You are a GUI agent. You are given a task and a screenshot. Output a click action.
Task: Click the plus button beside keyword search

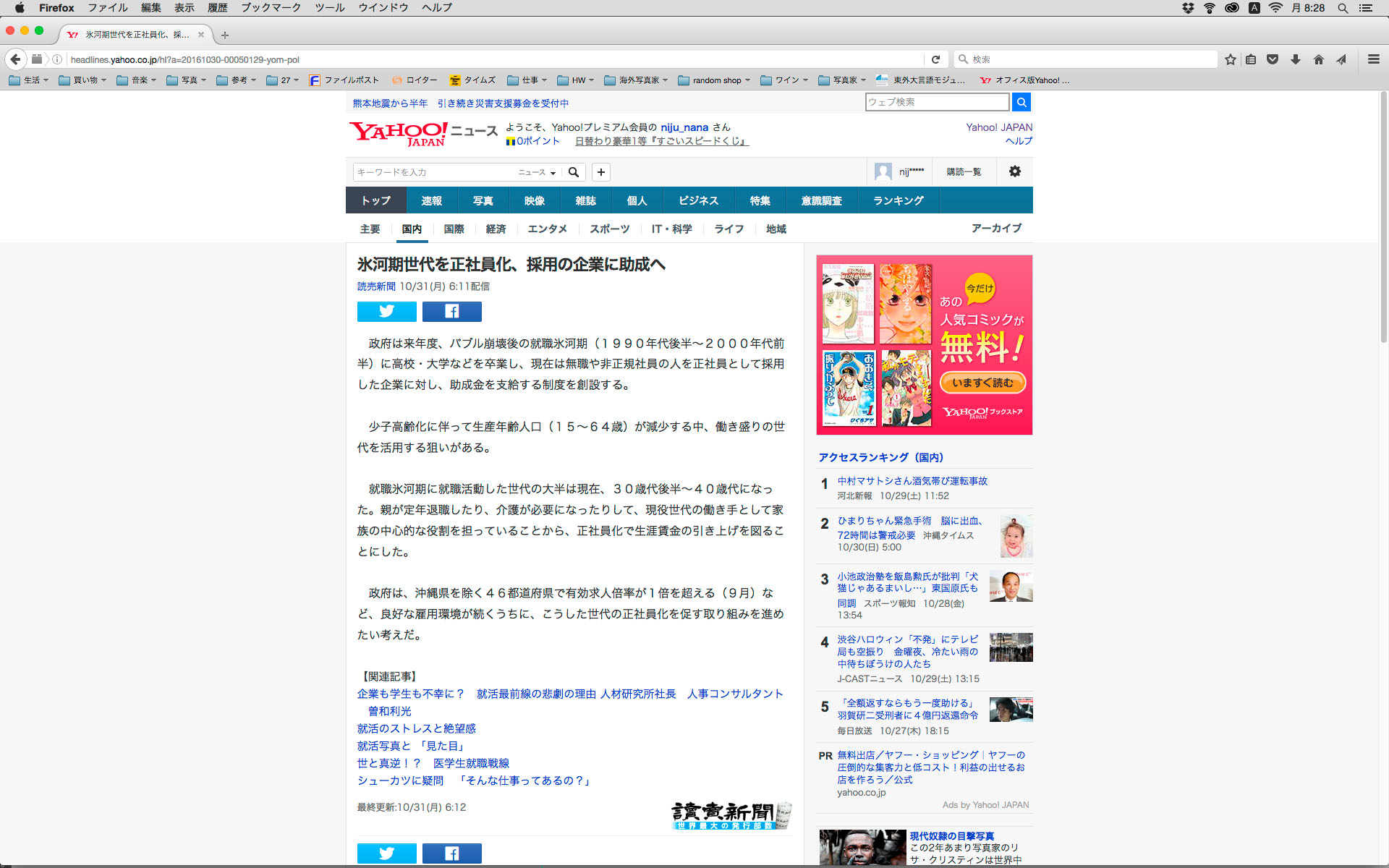(x=600, y=172)
